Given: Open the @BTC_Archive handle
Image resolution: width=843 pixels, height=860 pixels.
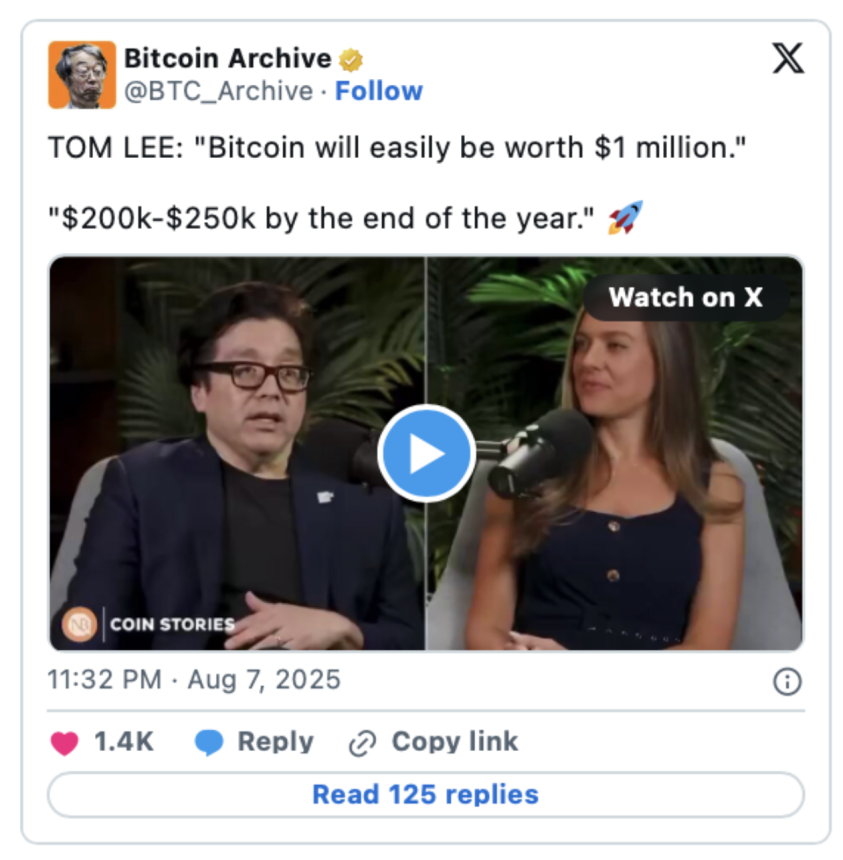Looking at the screenshot, I should click(218, 91).
